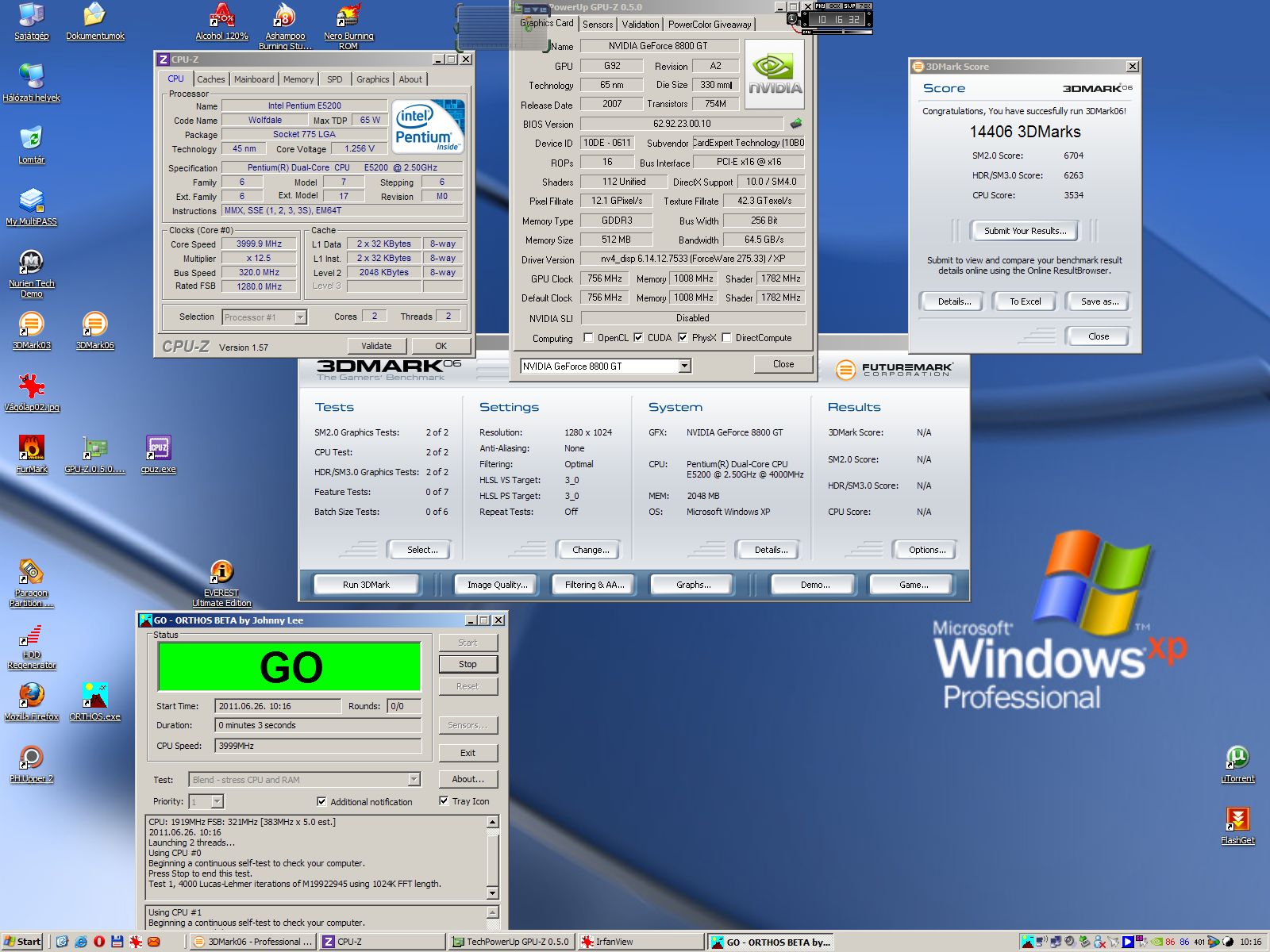The height and width of the screenshot is (952, 1270).
Task: Click the Internet Explorer quick launch icon
Action: click(x=81, y=942)
